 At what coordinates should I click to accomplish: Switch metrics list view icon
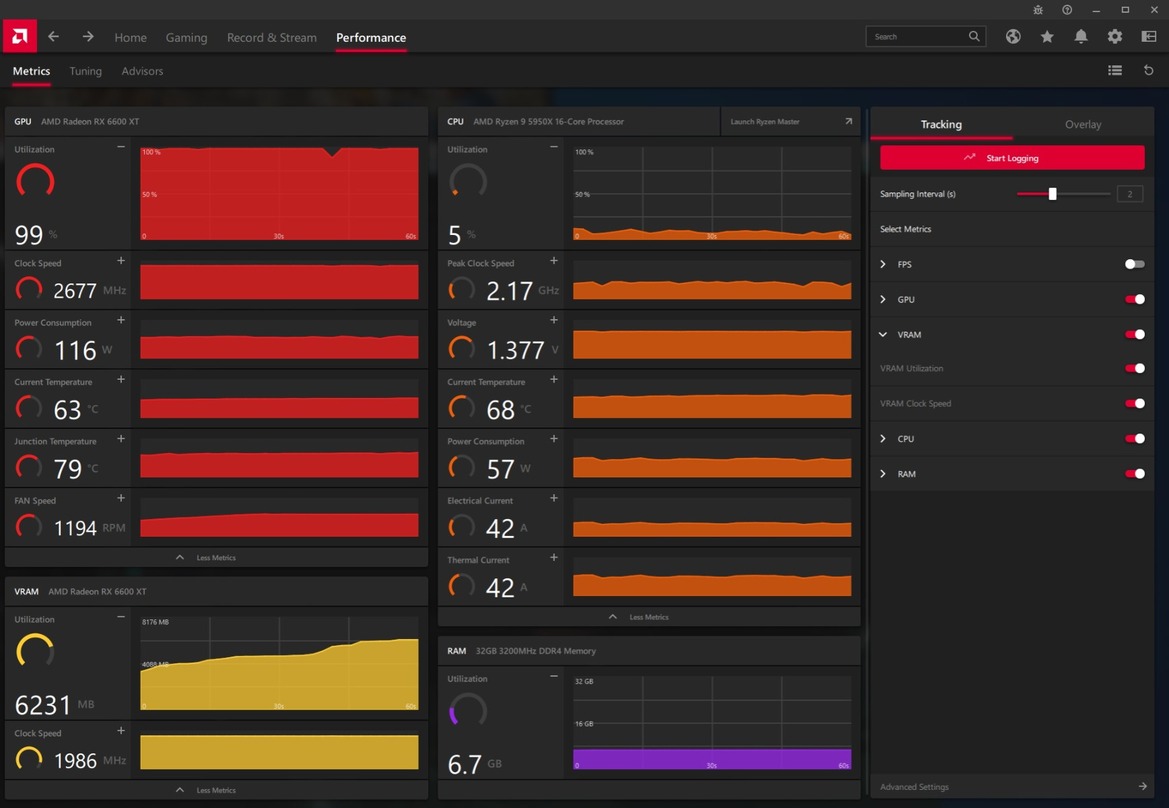1115,70
